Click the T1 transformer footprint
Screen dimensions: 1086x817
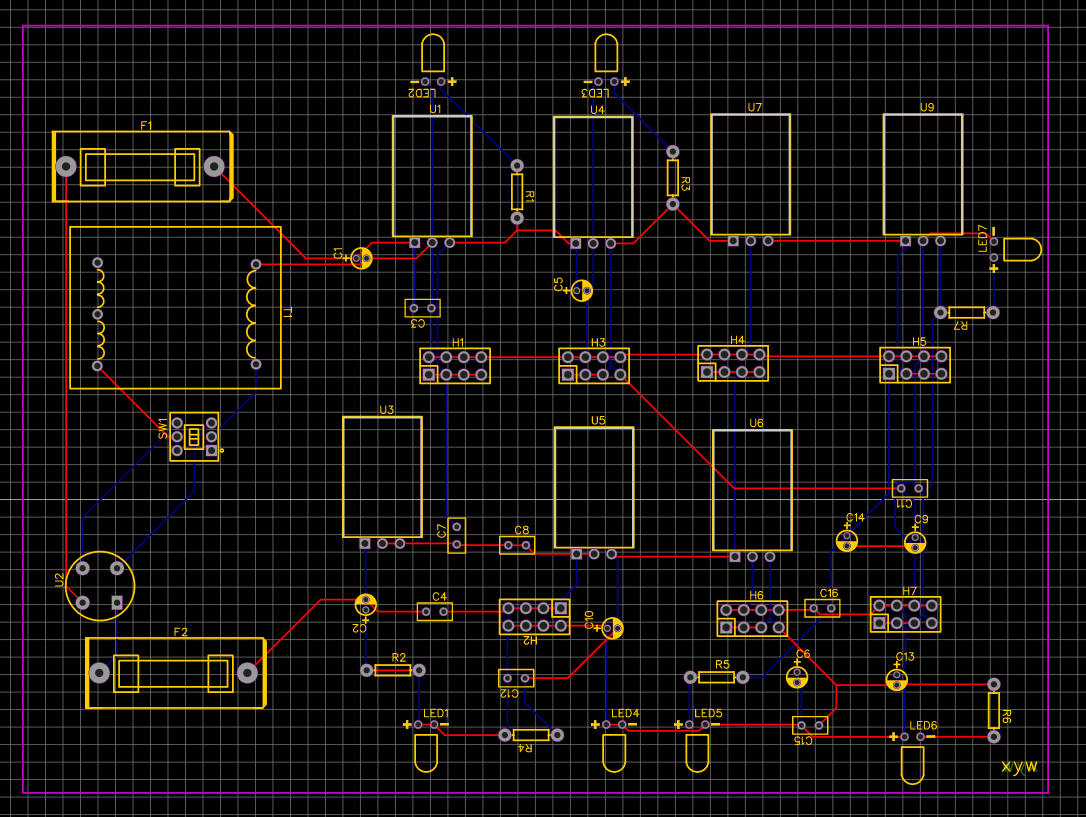[175, 307]
